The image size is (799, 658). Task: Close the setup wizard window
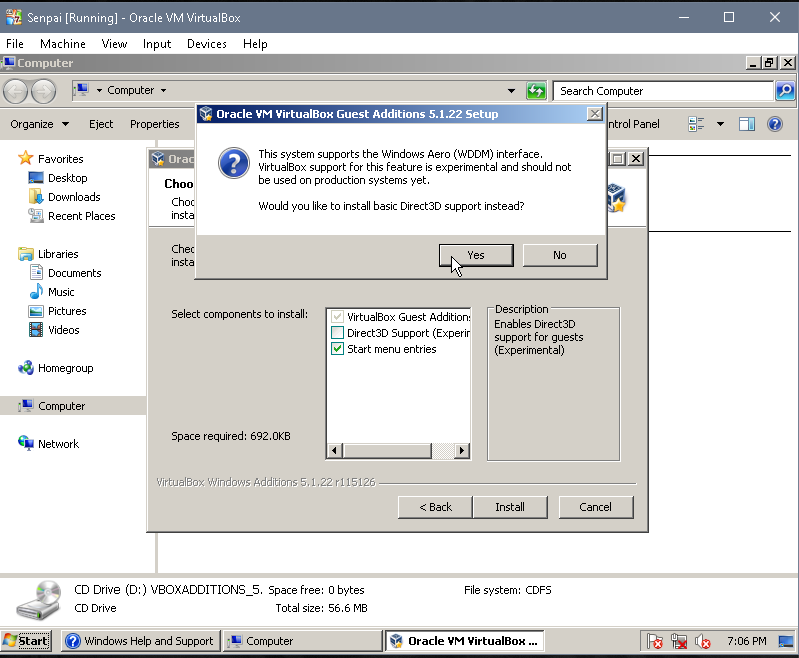tap(636, 159)
